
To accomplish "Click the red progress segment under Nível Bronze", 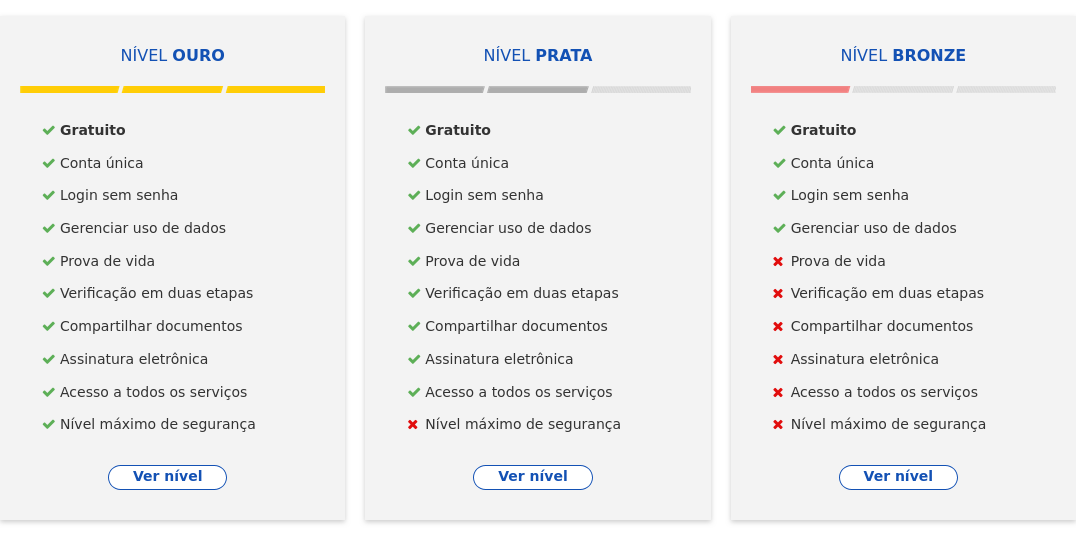I will point(800,89).
